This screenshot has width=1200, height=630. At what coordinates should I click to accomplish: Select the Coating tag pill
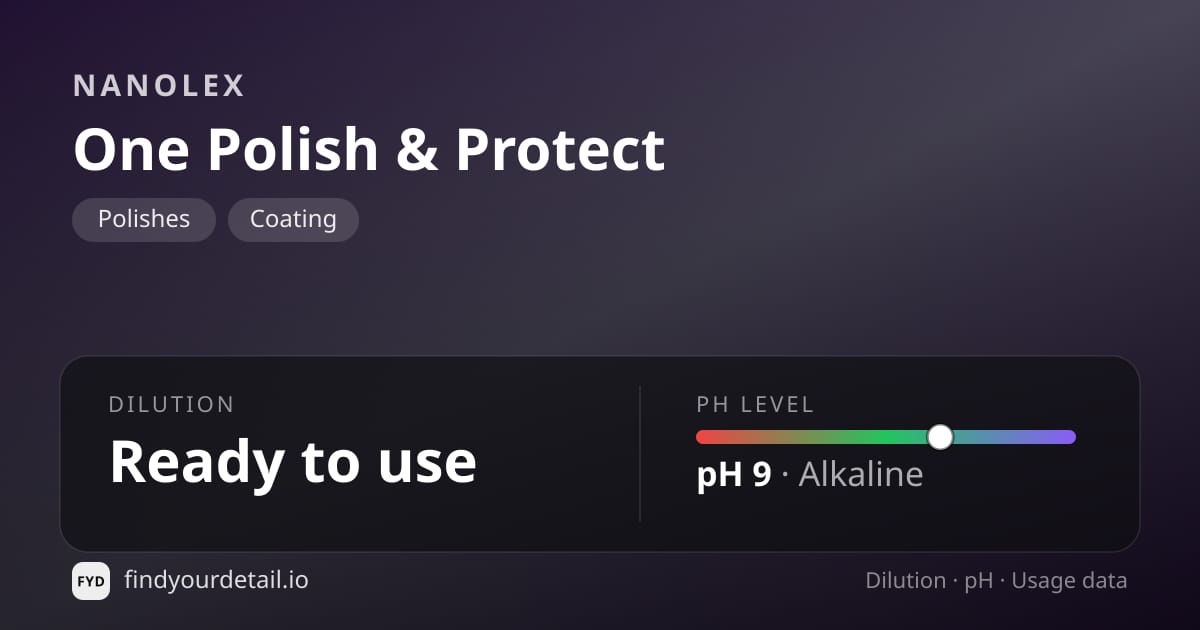(x=293, y=220)
